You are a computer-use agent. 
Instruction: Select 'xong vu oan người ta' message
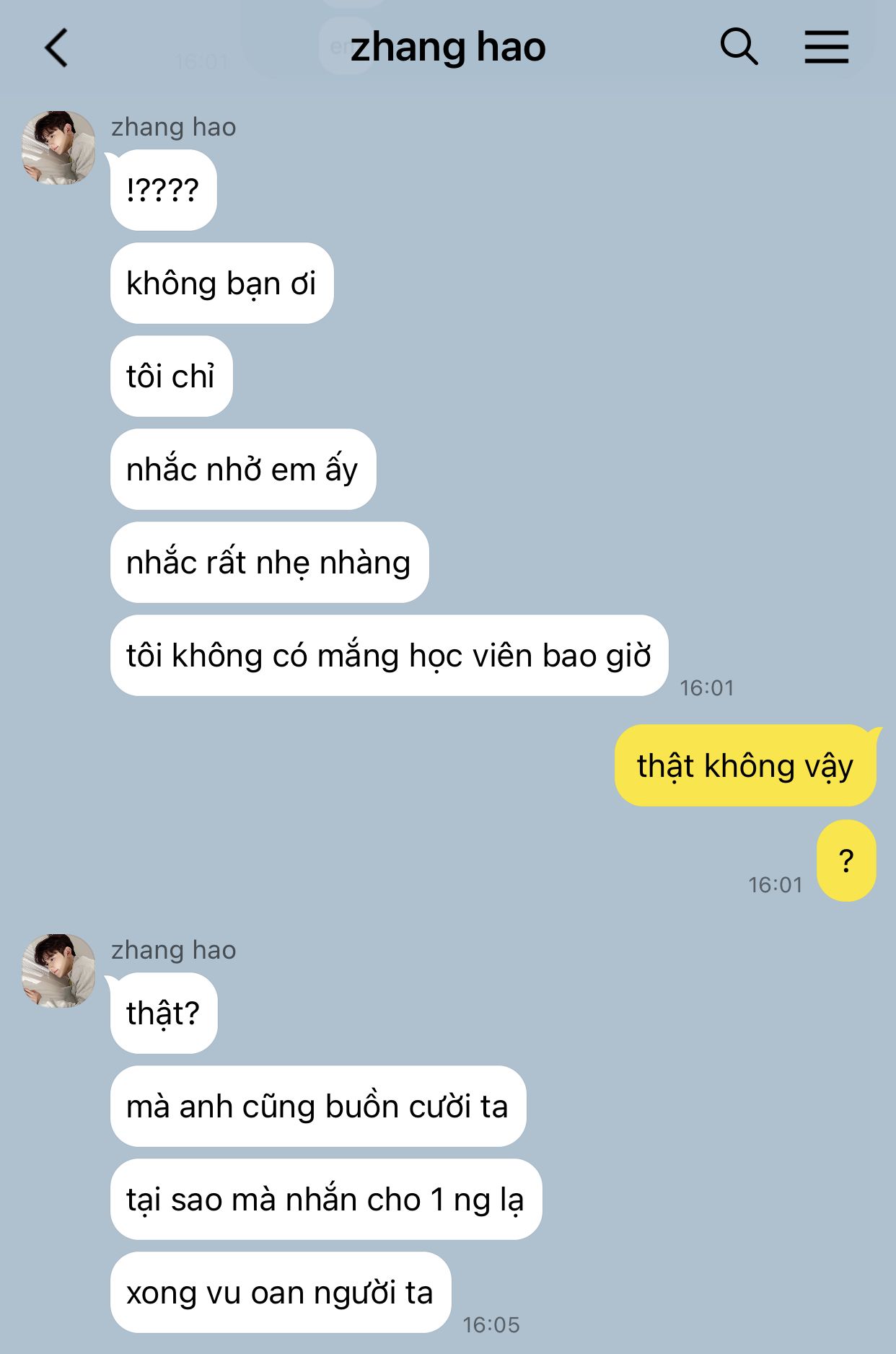[x=281, y=1293]
